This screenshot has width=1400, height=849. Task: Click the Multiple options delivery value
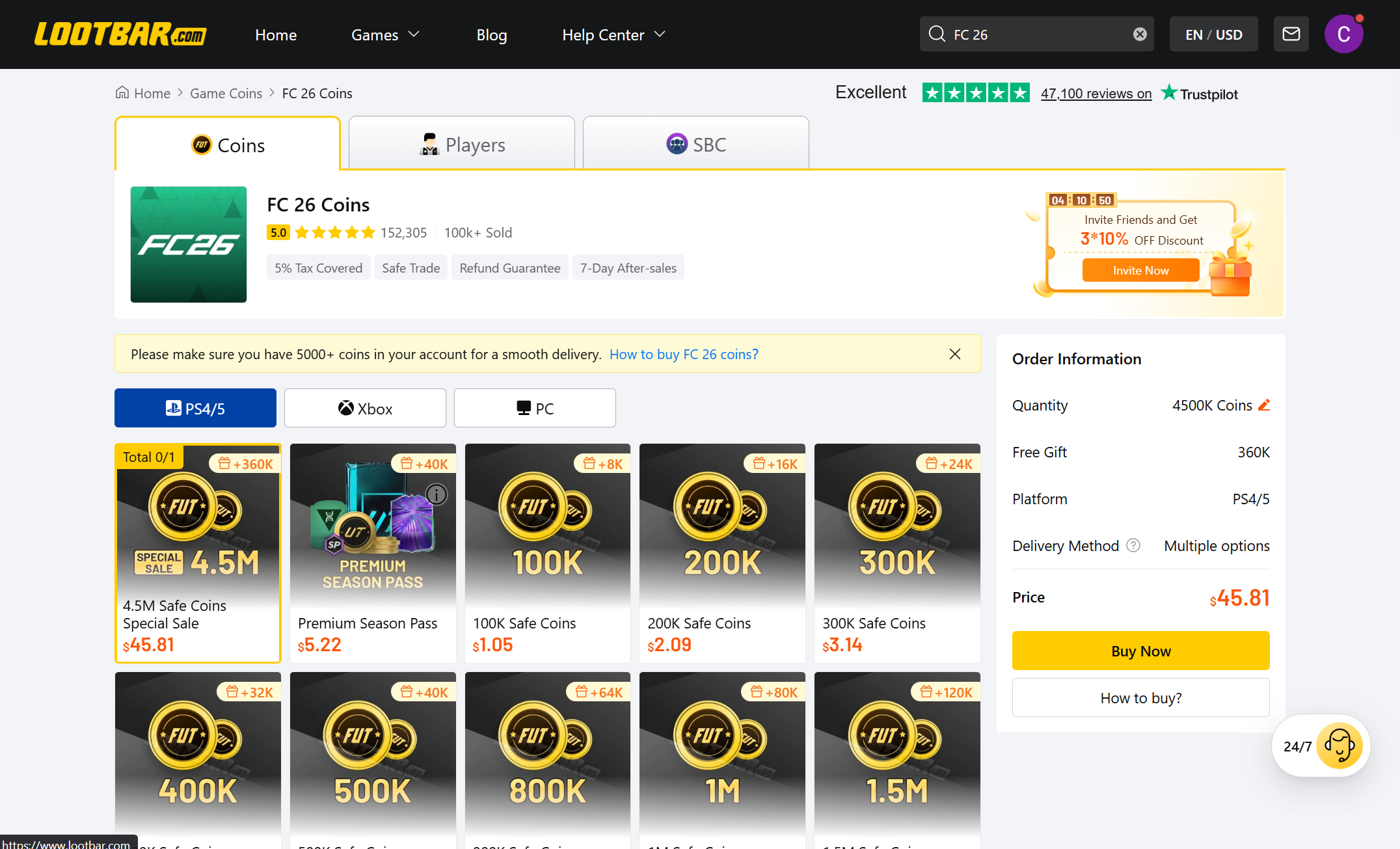pos(1217,546)
